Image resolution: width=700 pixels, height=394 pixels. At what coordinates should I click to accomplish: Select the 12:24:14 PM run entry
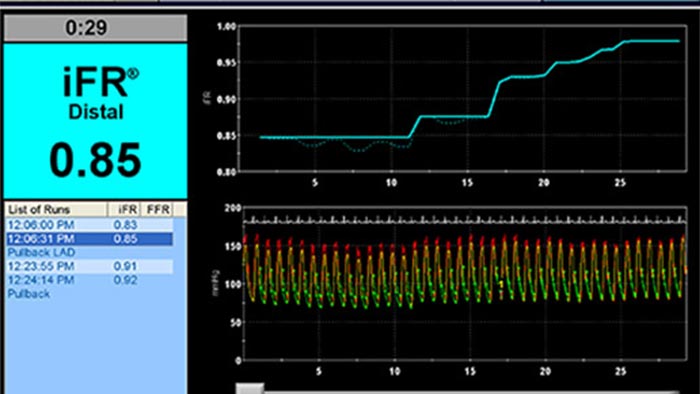click(89, 280)
